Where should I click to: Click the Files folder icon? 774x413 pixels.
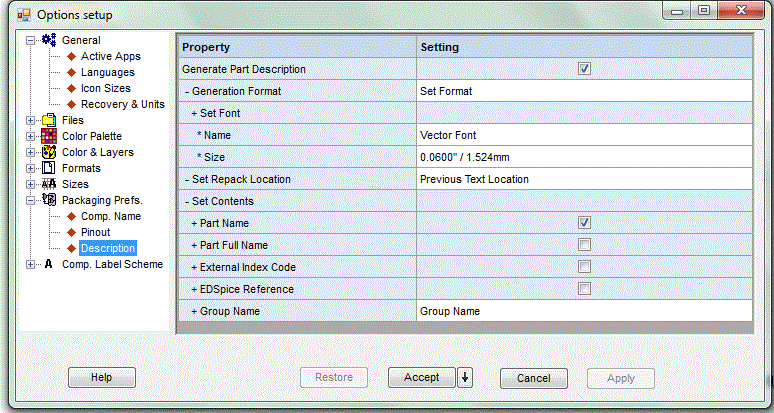coord(49,120)
